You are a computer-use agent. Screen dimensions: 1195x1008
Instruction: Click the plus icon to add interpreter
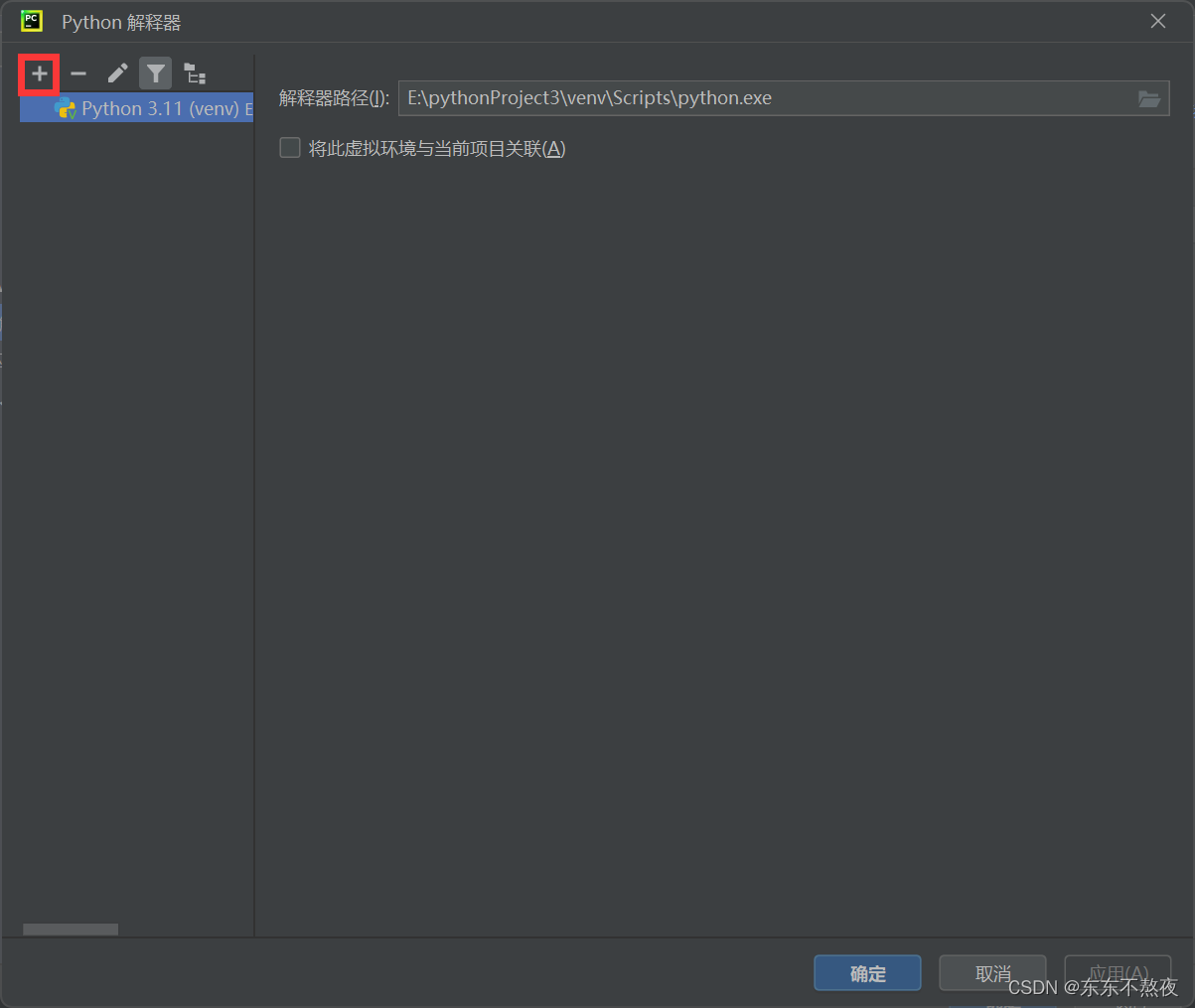click(39, 73)
